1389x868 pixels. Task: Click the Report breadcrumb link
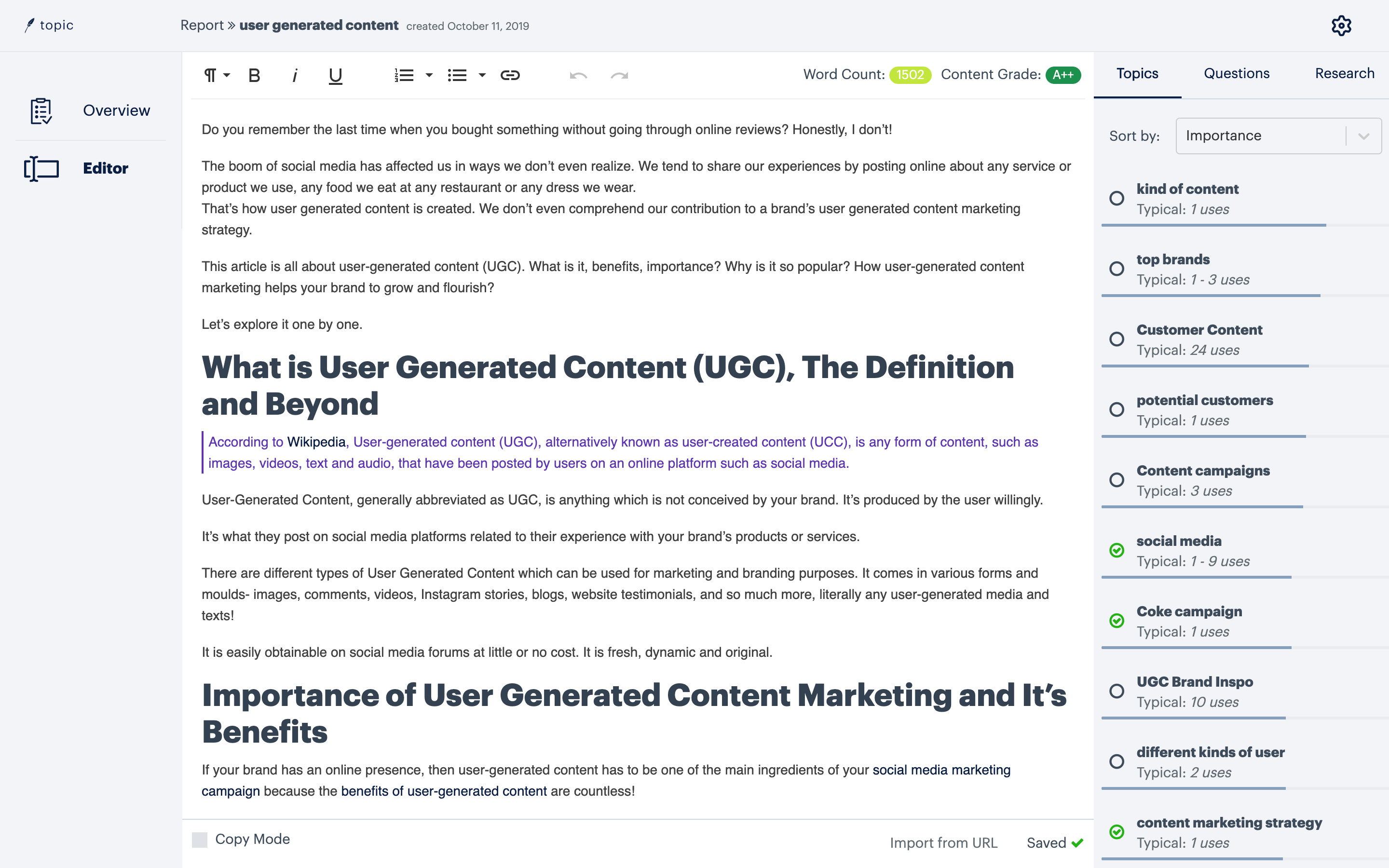(202, 25)
